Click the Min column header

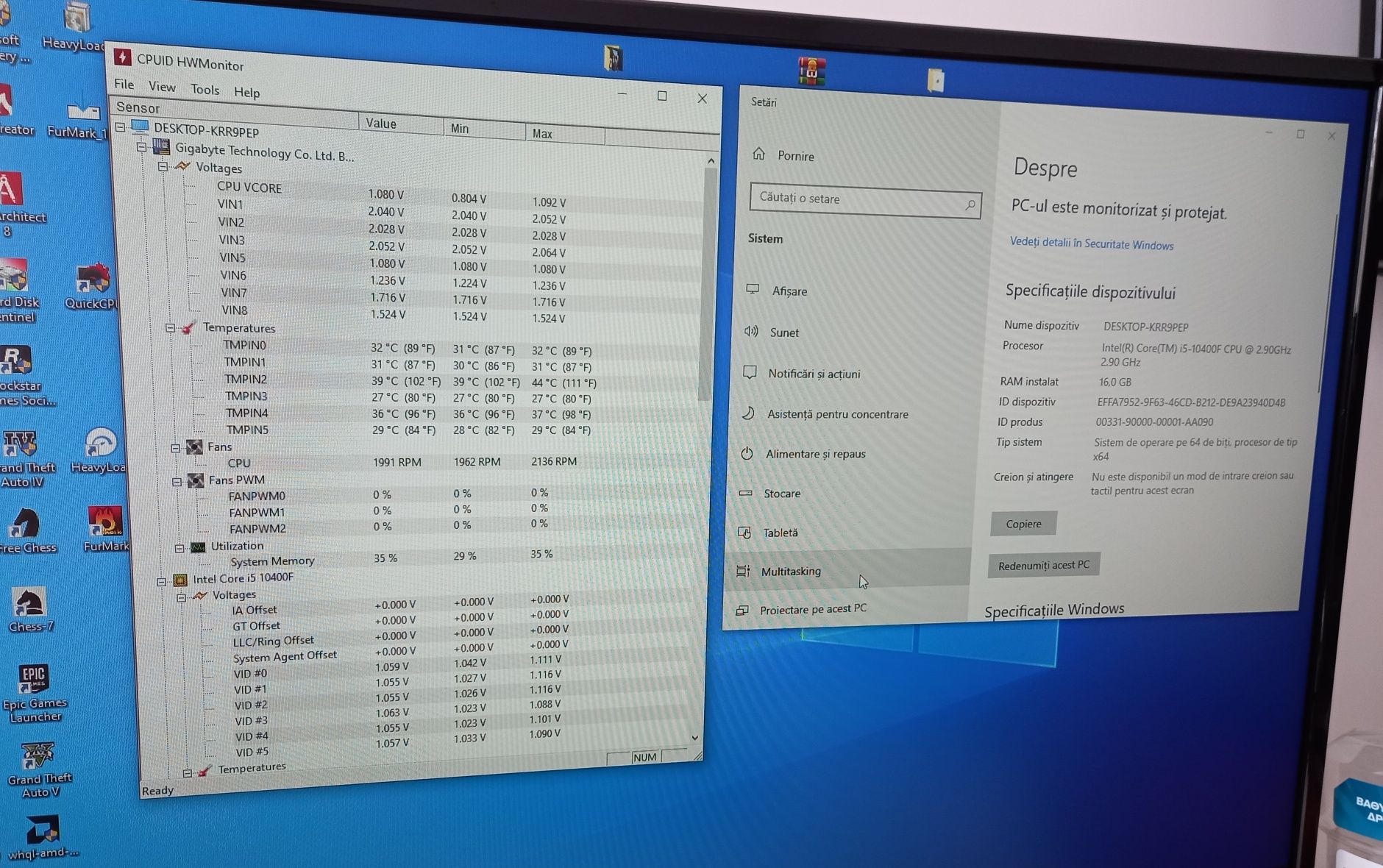(x=485, y=129)
